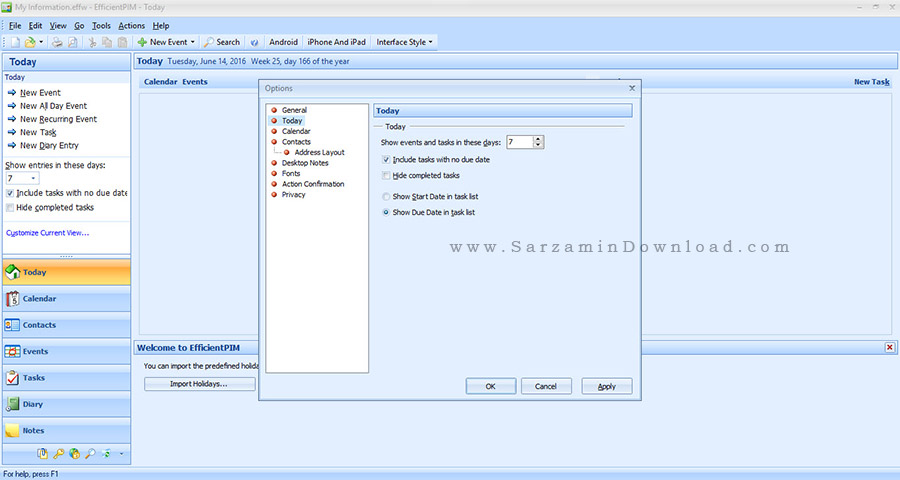Click the navigation pane configure buttons arrow
This screenshot has width=900, height=480.
pos(121,454)
